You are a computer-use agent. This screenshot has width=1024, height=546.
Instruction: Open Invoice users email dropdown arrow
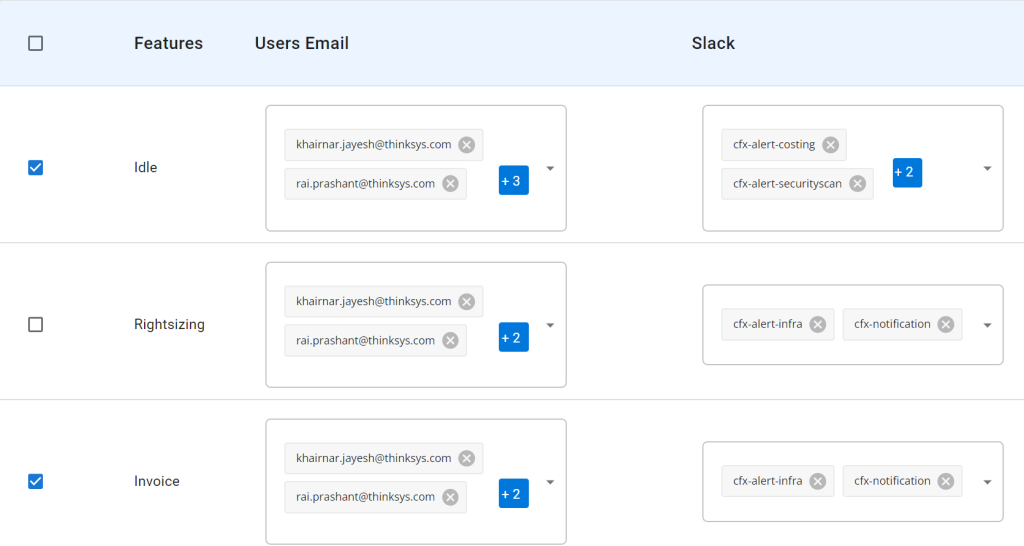tap(550, 482)
